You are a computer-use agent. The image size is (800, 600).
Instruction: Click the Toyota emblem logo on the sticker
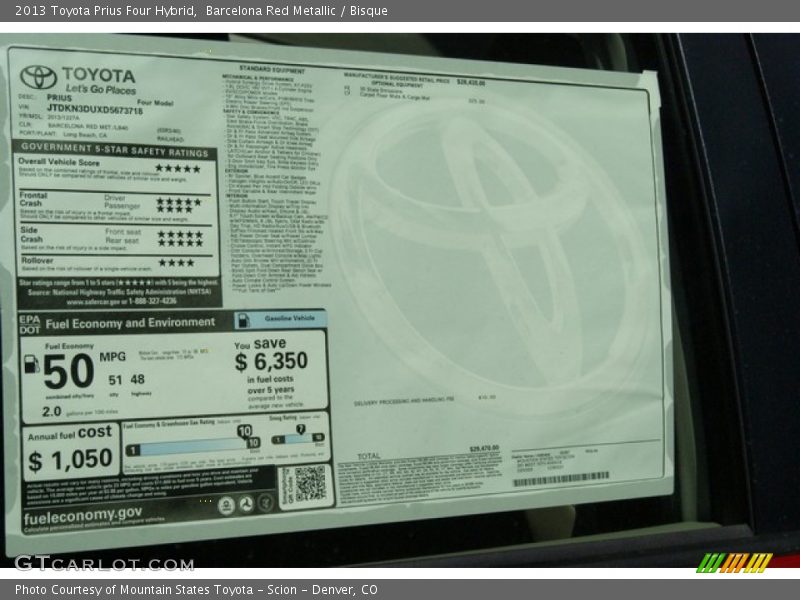[x=38, y=78]
